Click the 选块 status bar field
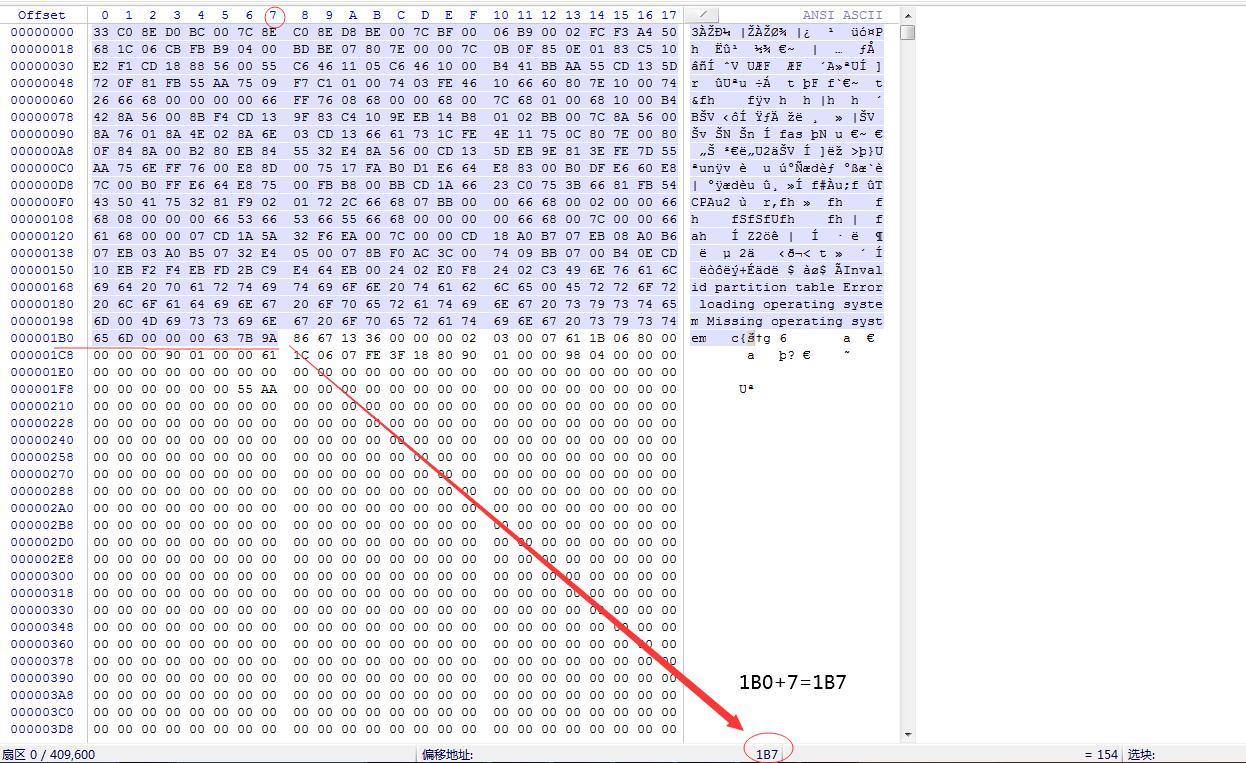Screen dimensions: 1246x763 [x=1143, y=754]
